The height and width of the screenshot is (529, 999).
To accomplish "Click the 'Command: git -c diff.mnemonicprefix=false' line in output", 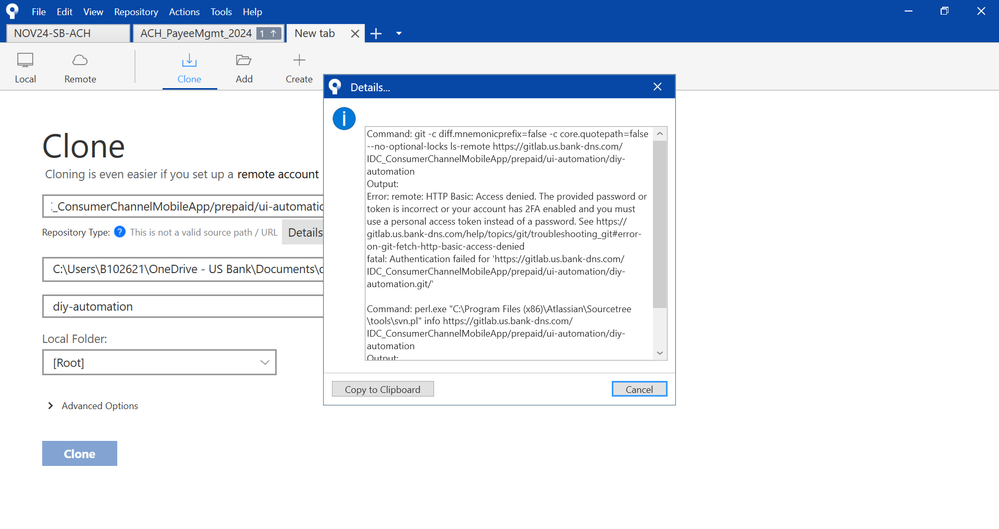I will 508,134.
